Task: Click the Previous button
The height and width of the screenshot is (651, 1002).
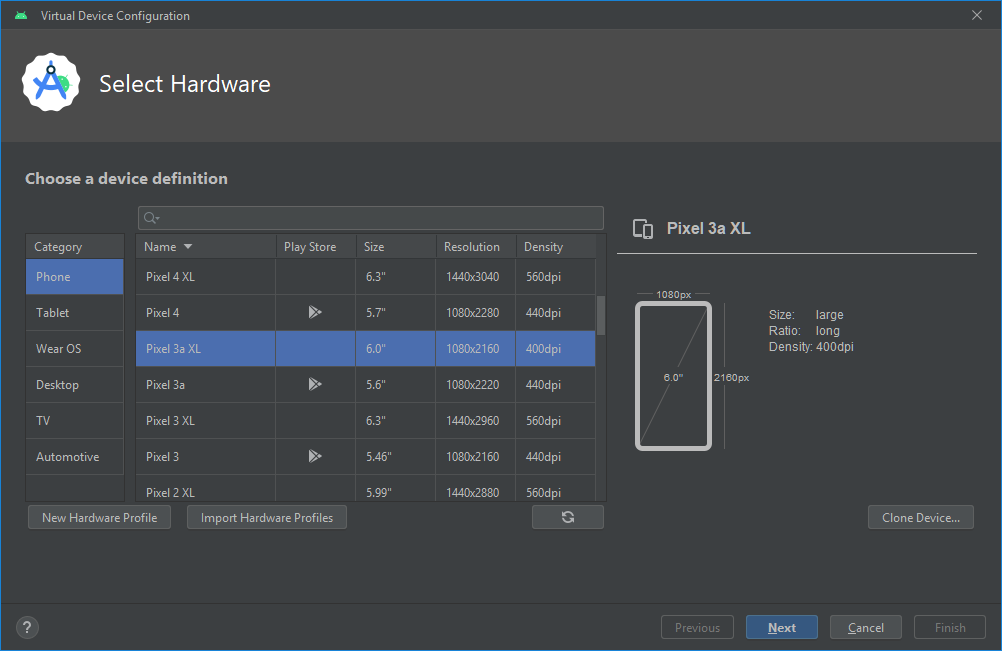Action: pos(697,627)
